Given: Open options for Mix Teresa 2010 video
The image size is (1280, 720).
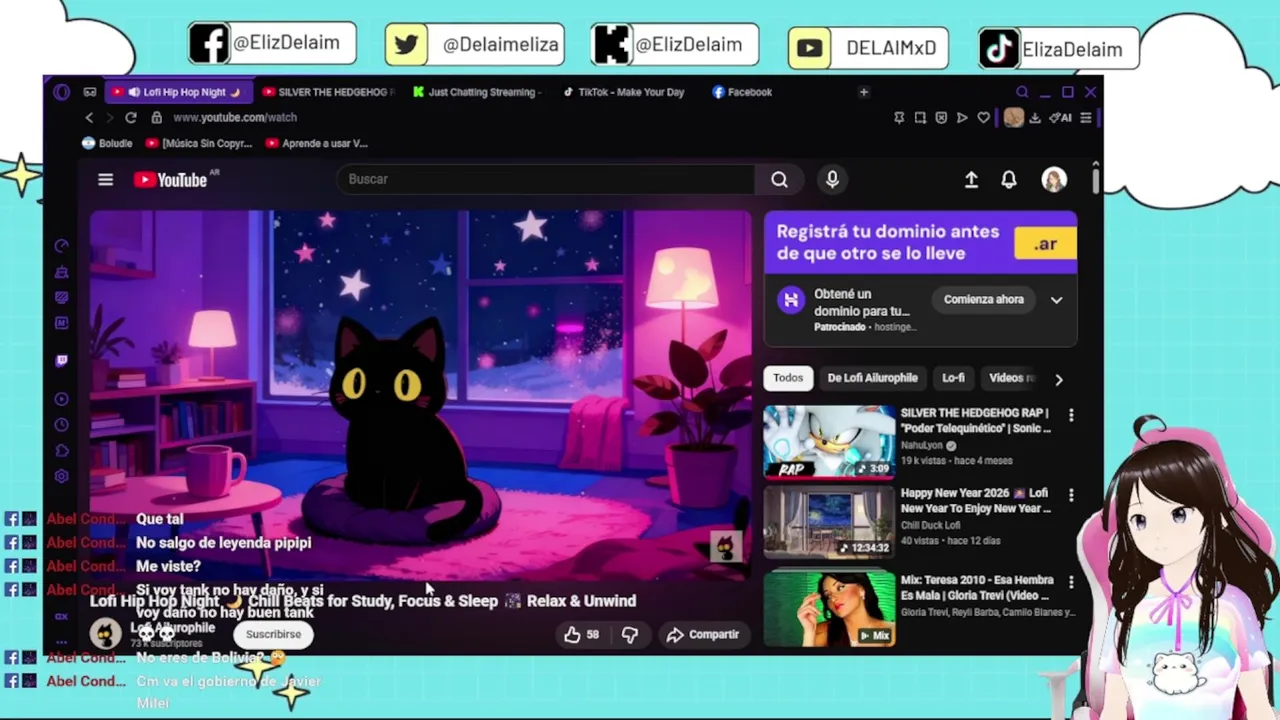Looking at the screenshot, I should [1071, 581].
